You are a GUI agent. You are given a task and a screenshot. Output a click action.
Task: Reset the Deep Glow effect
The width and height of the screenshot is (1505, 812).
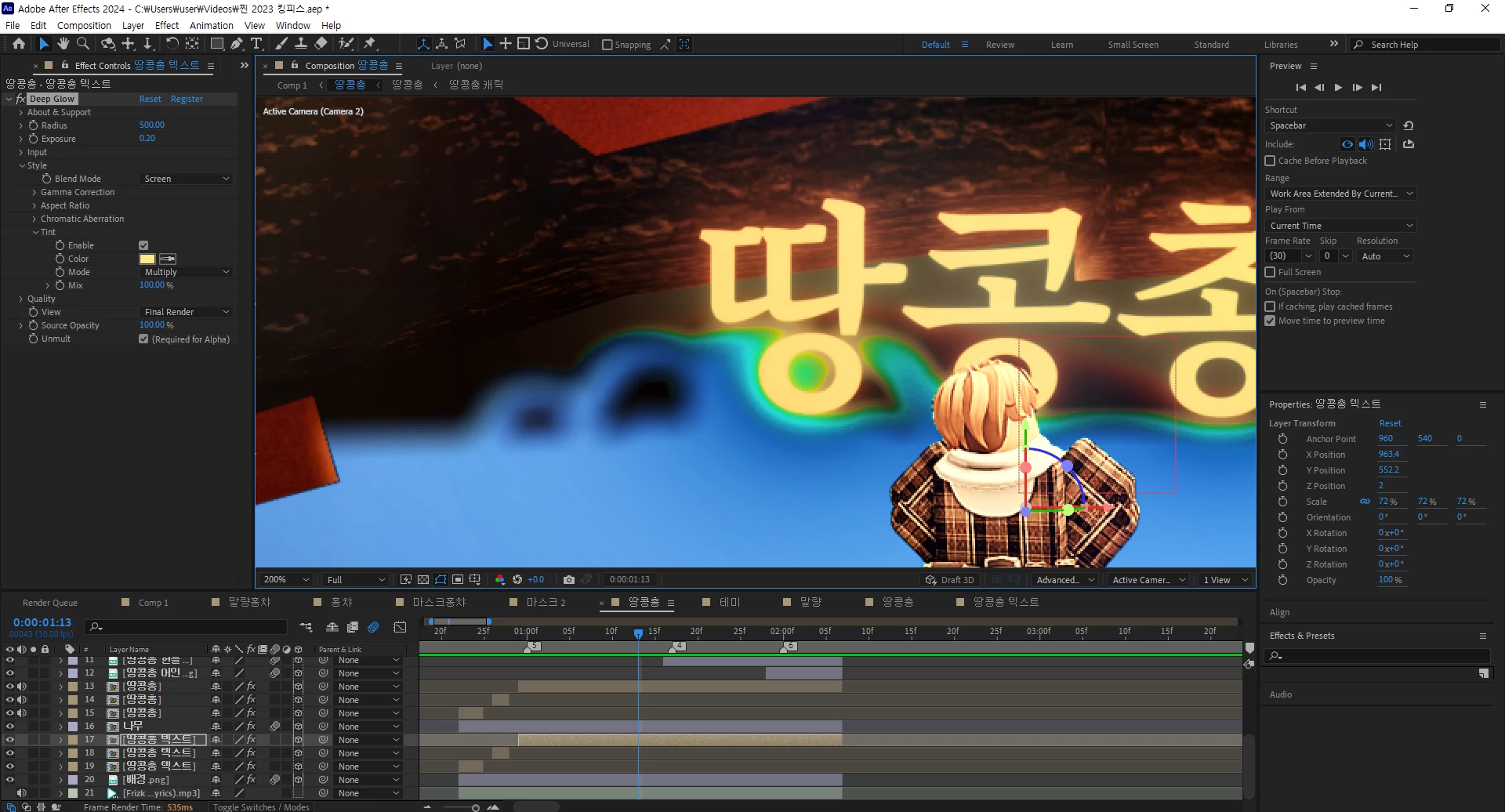[150, 99]
